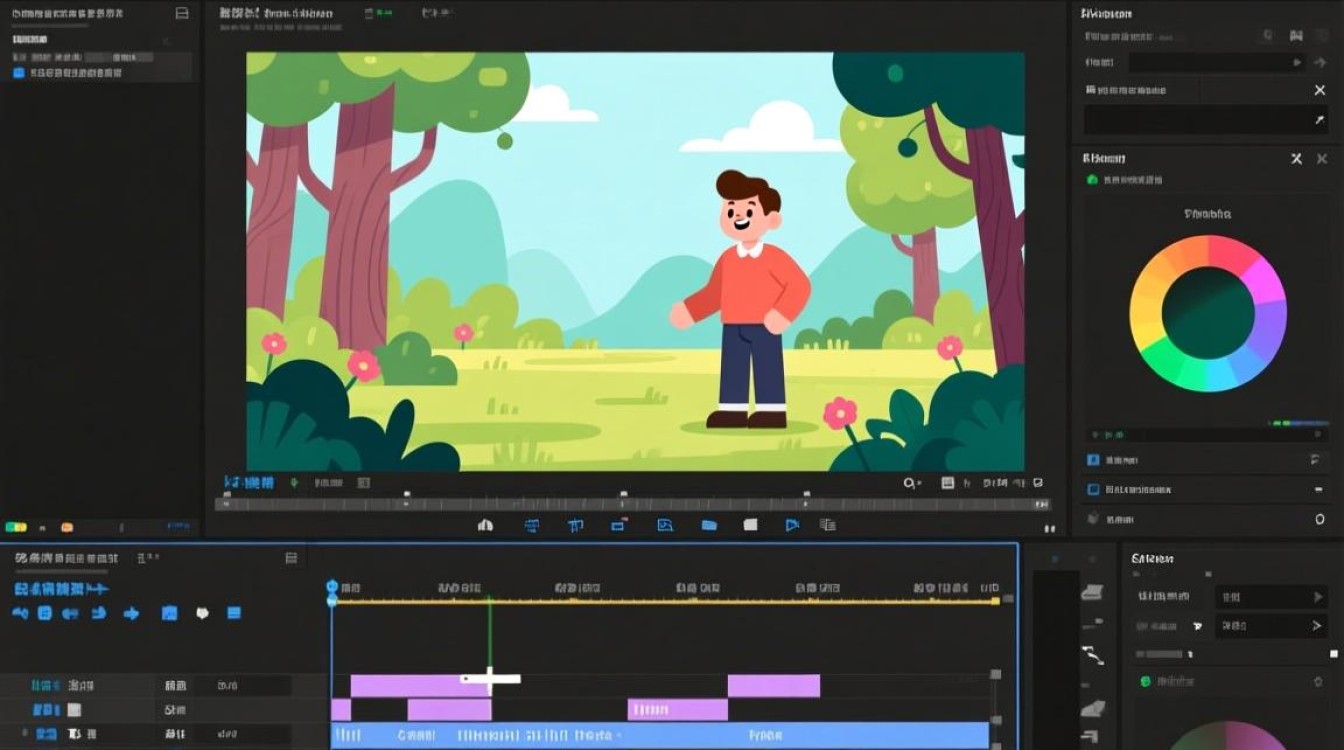Click the white tag-shaped icon in timeline tools

[203, 613]
